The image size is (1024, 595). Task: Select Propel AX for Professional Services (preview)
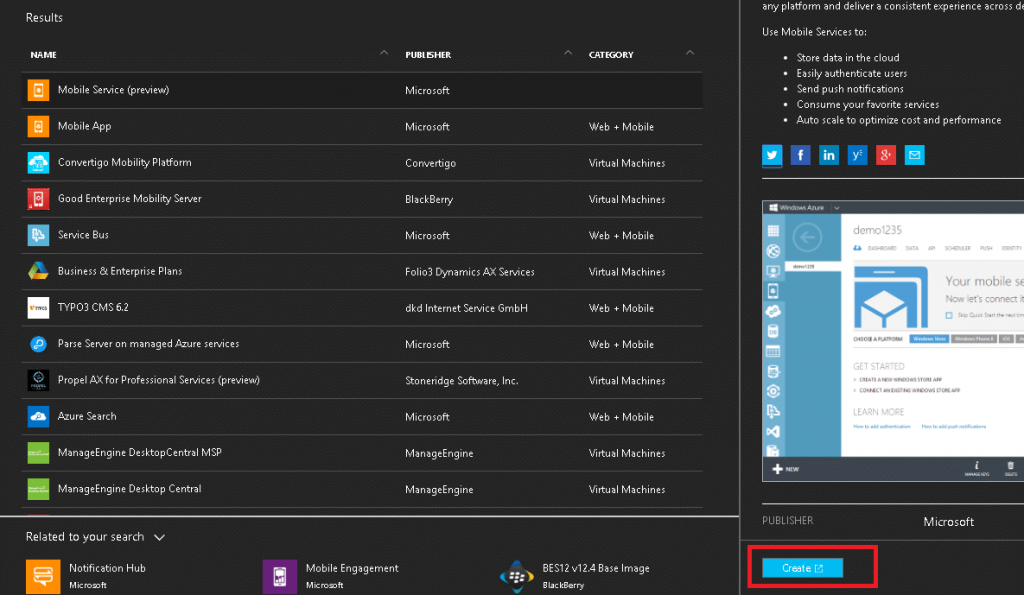click(362, 380)
